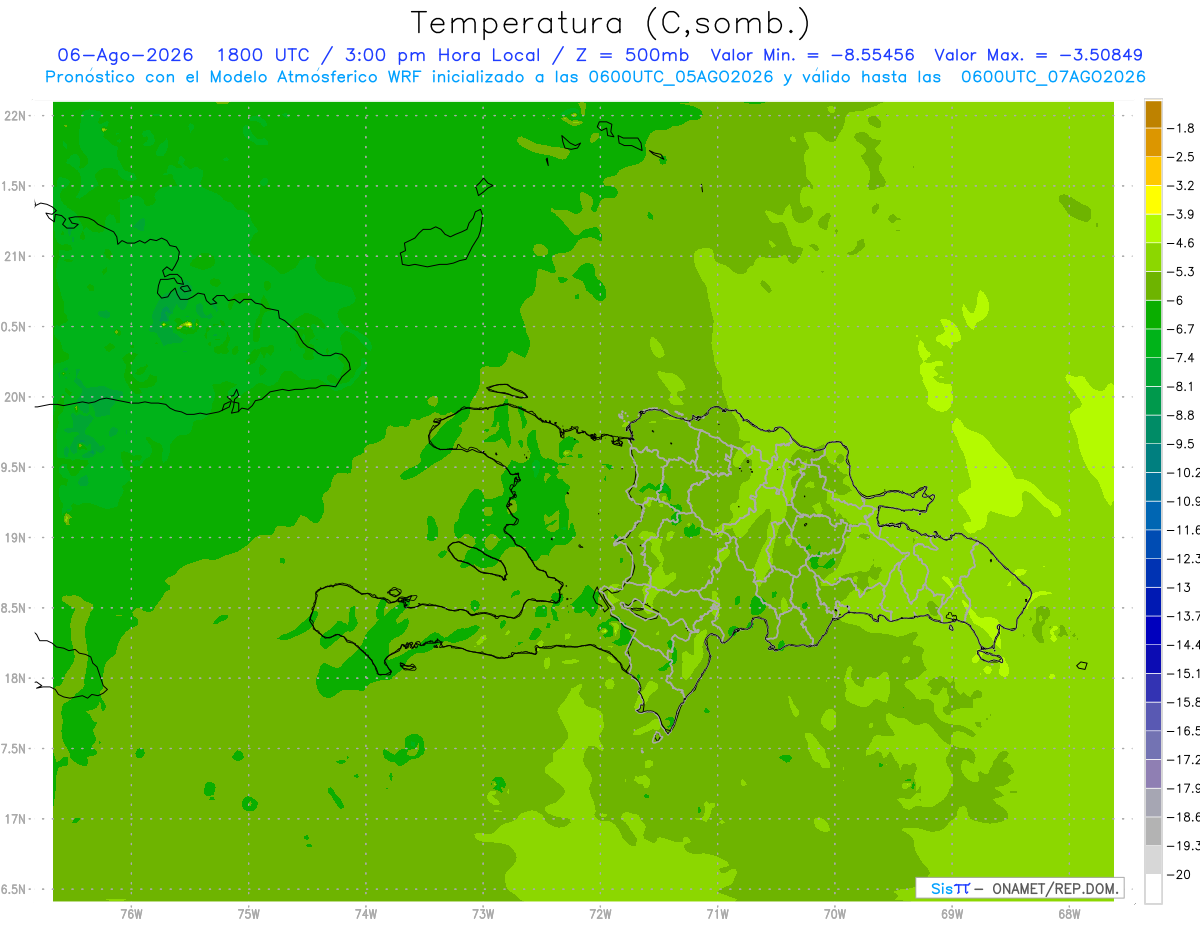Click the '71W' longitude label
The width and height of the screenshot is (1200, 927).
717,913
